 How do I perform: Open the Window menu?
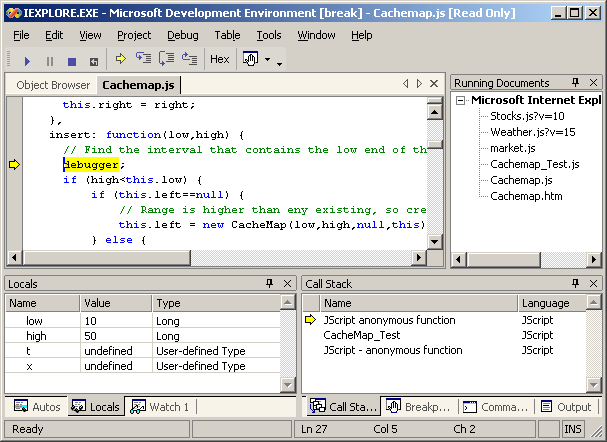pyautogui.click(x=316, y=35)
